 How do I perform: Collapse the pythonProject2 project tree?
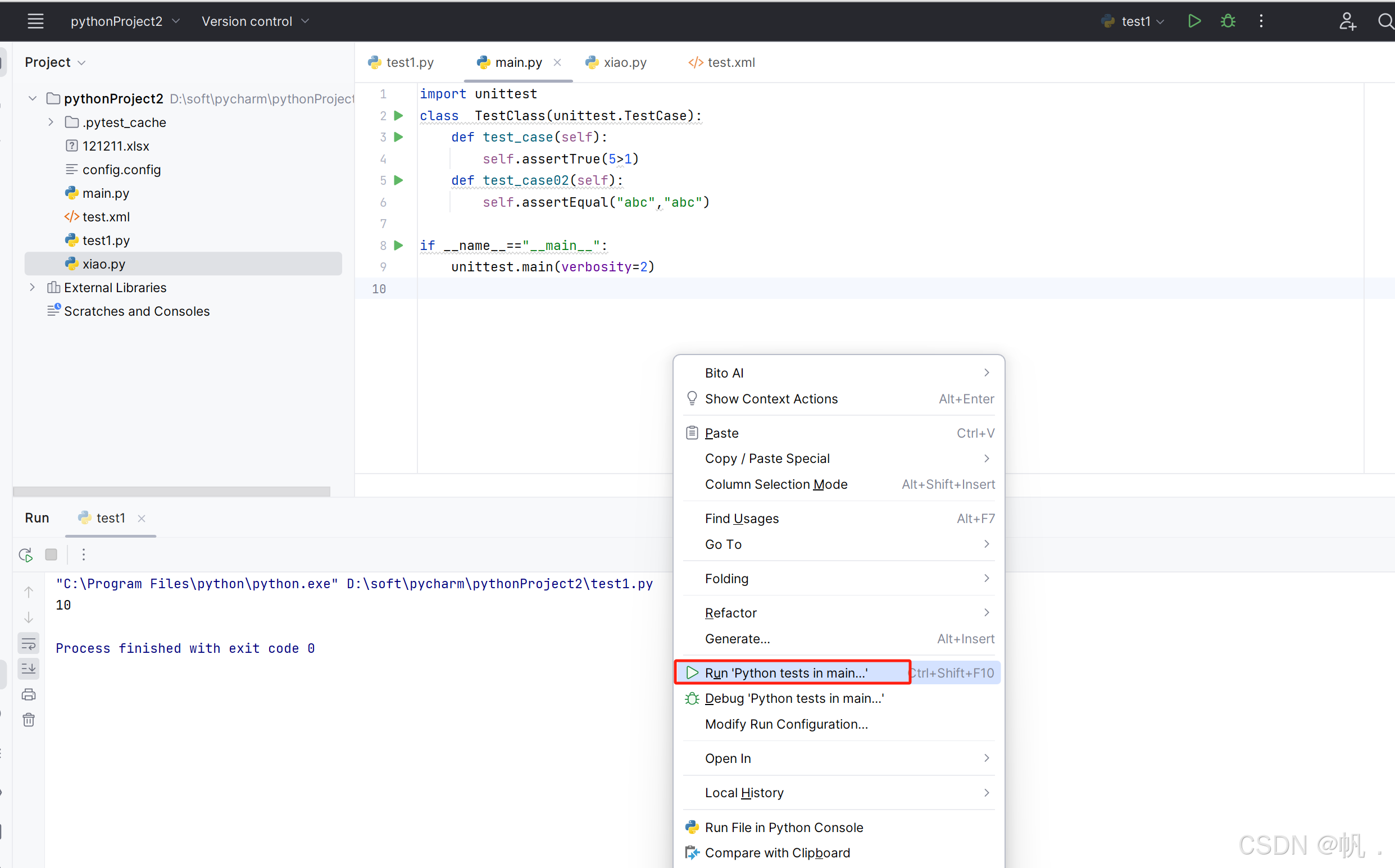(x=32, y=98)
